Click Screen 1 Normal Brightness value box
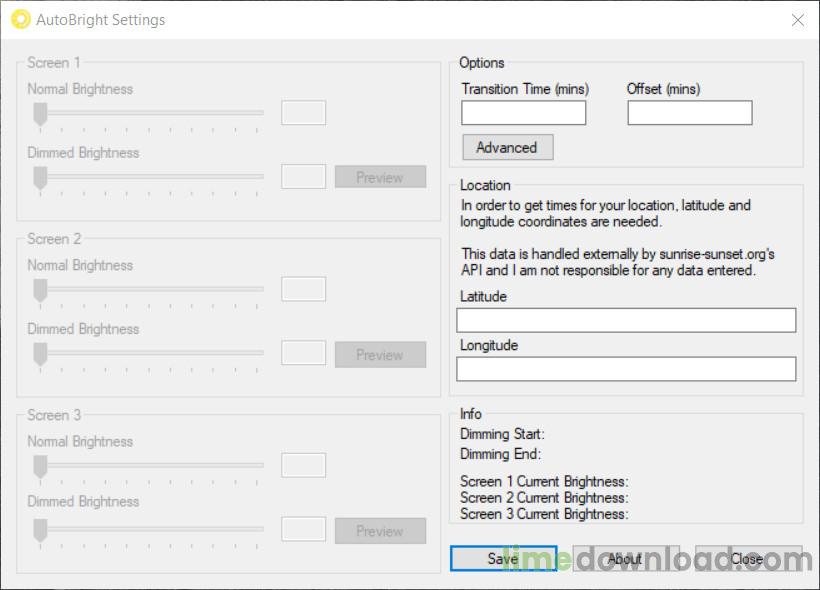The width and height of the screenshot is (820, 590). click(303, 112)
